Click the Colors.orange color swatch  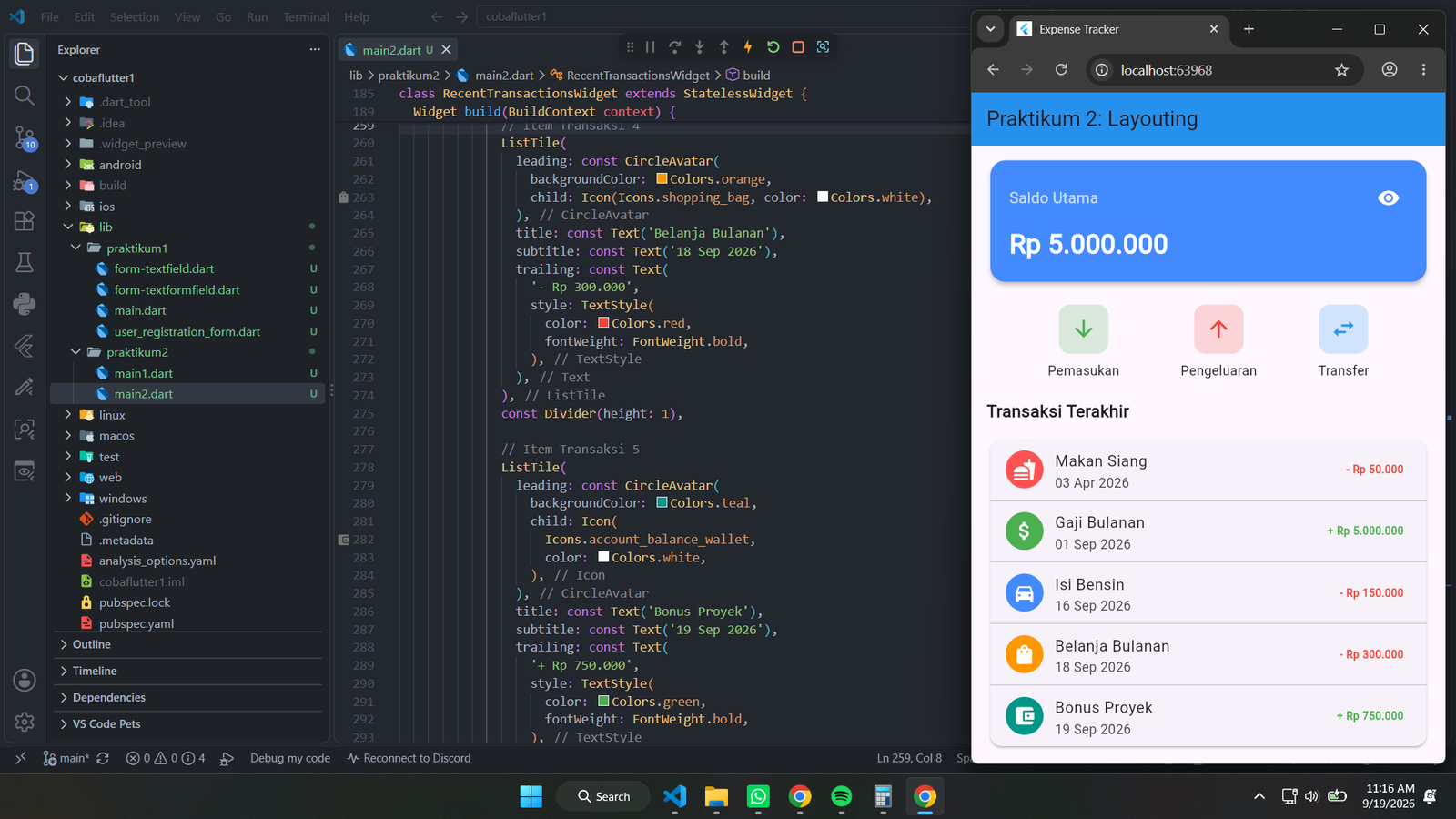pyautogui.click(x=662, y=179)
